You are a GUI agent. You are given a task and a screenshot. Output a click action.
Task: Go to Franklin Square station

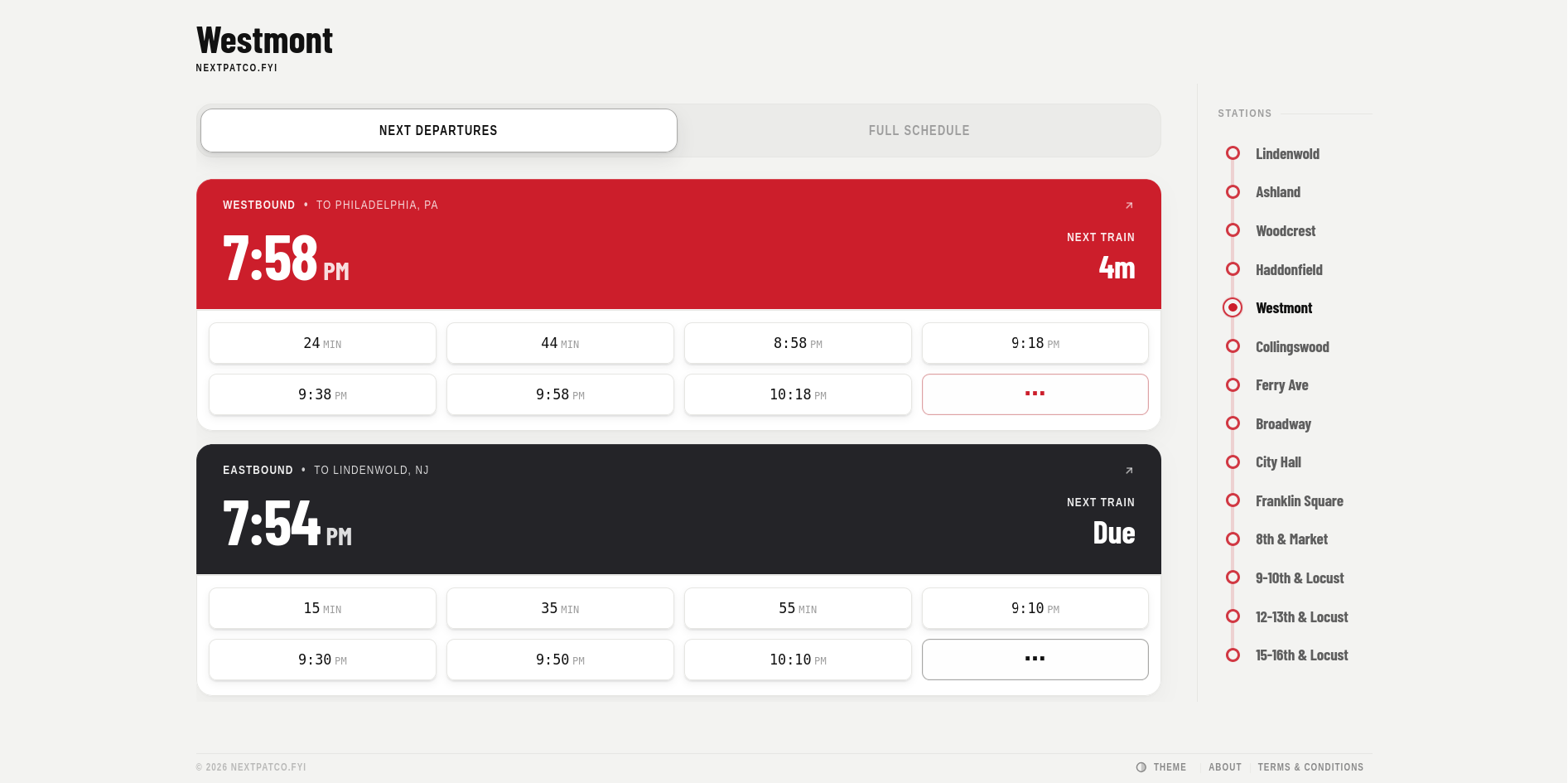tap(1300, 501)
